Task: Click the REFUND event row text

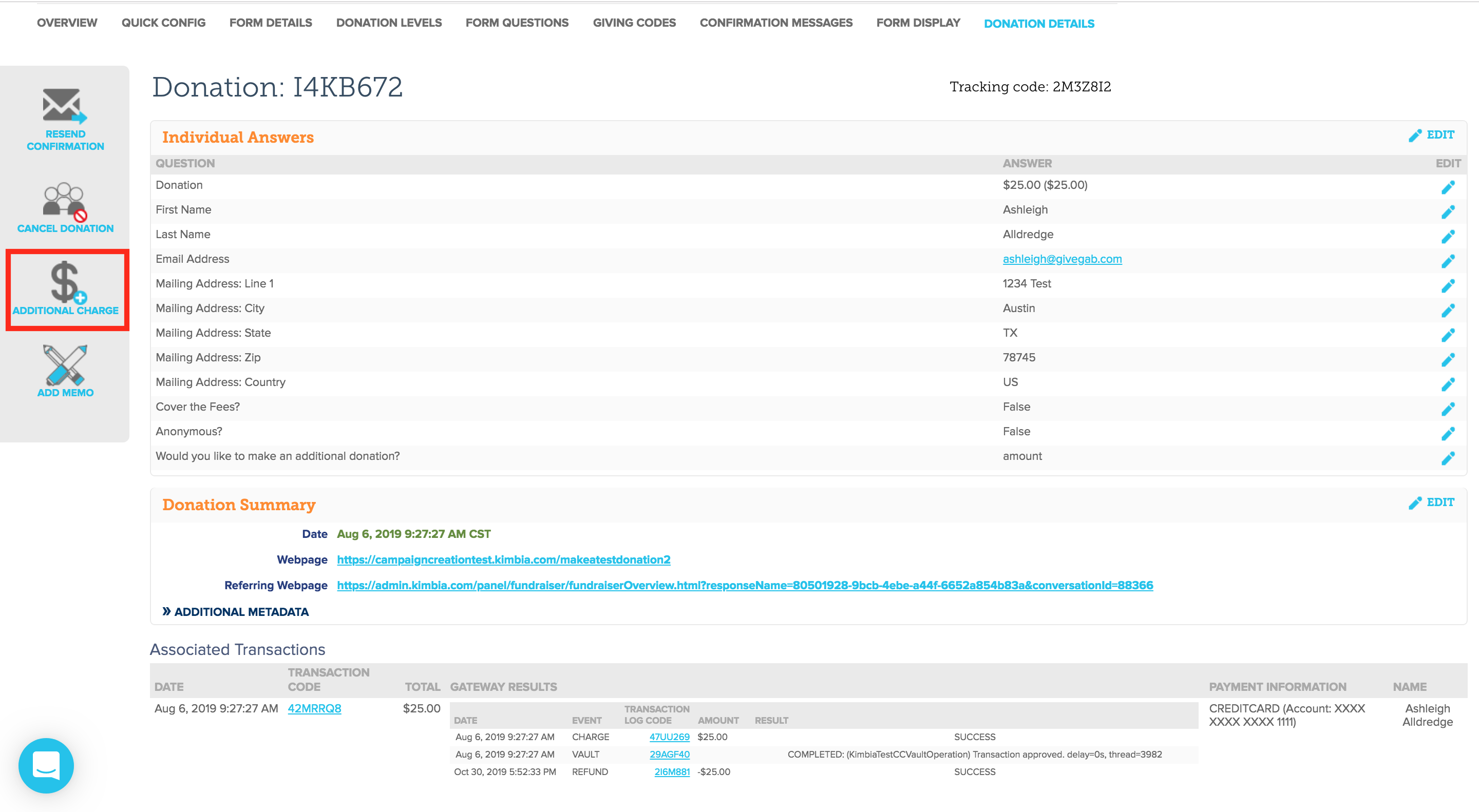Action: [x=590, y=772]
